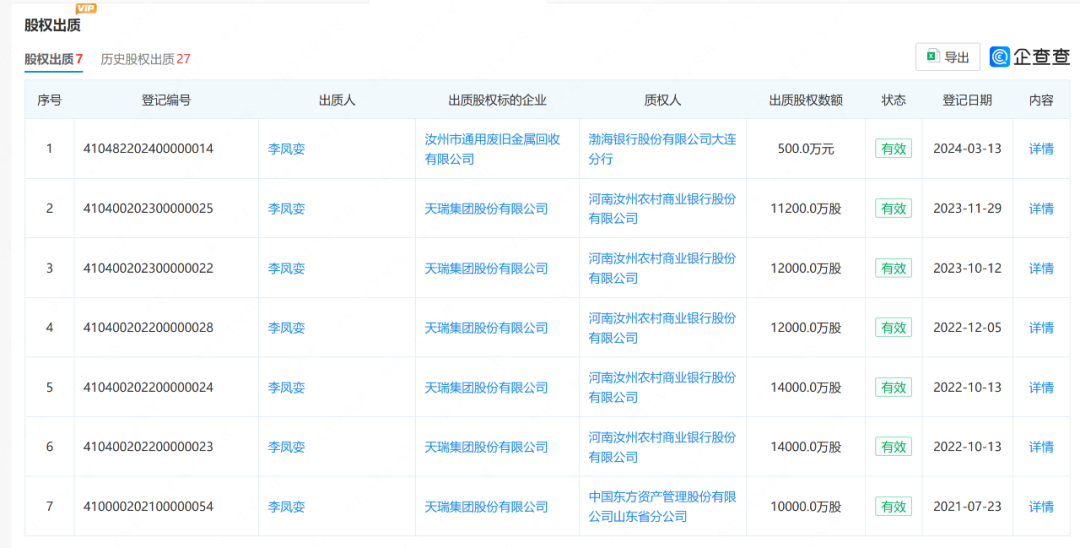The height and width of the screenshot is (548, 1080).
Task: Open 详情 for registration 410400202200000023
Action: click(x=1041, y=447)
